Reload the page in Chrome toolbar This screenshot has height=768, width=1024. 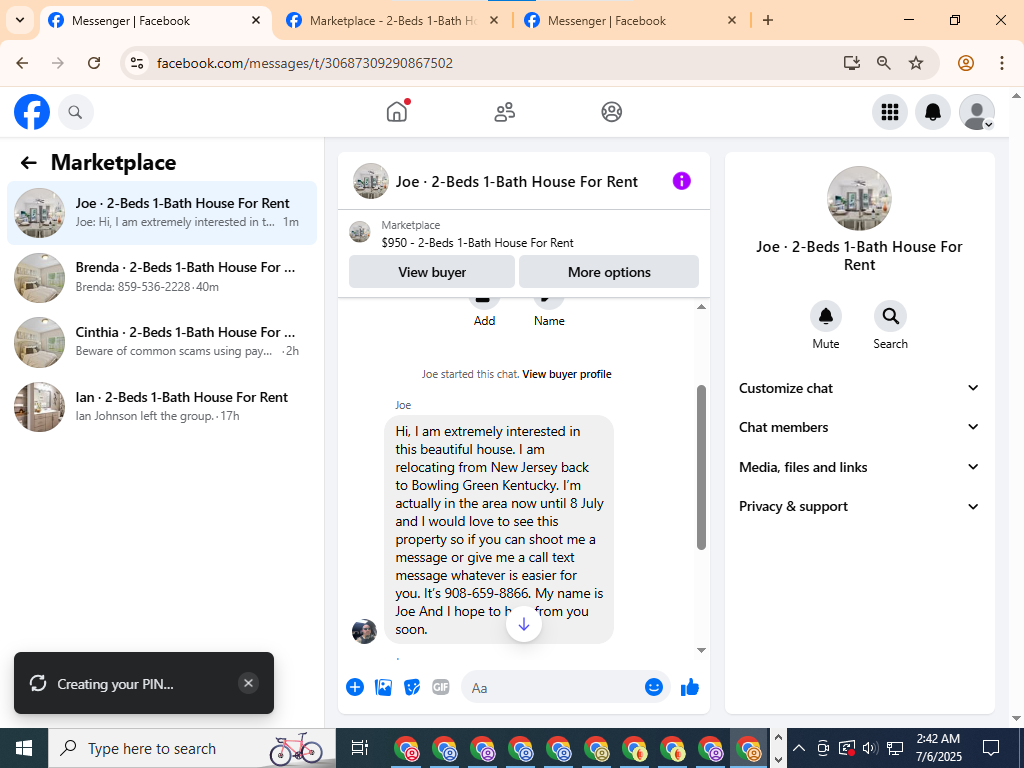(94, 63)
